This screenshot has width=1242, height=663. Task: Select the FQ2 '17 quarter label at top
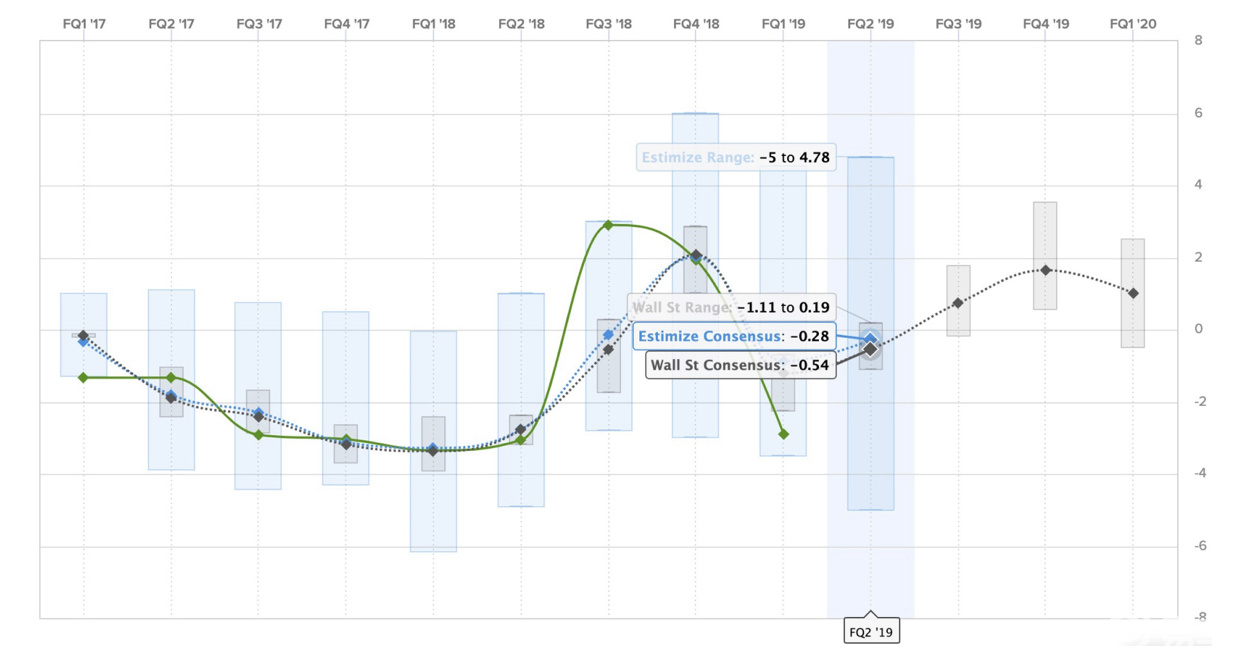click(171, 24)
